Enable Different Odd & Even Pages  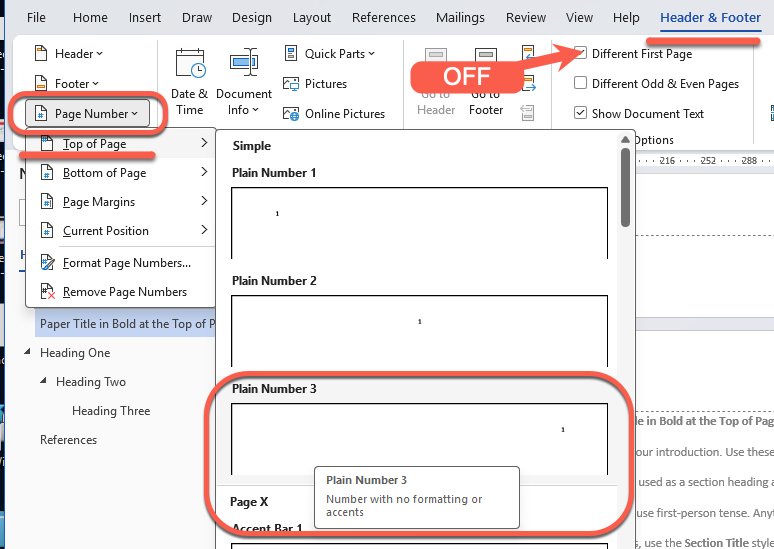(581, 84)
